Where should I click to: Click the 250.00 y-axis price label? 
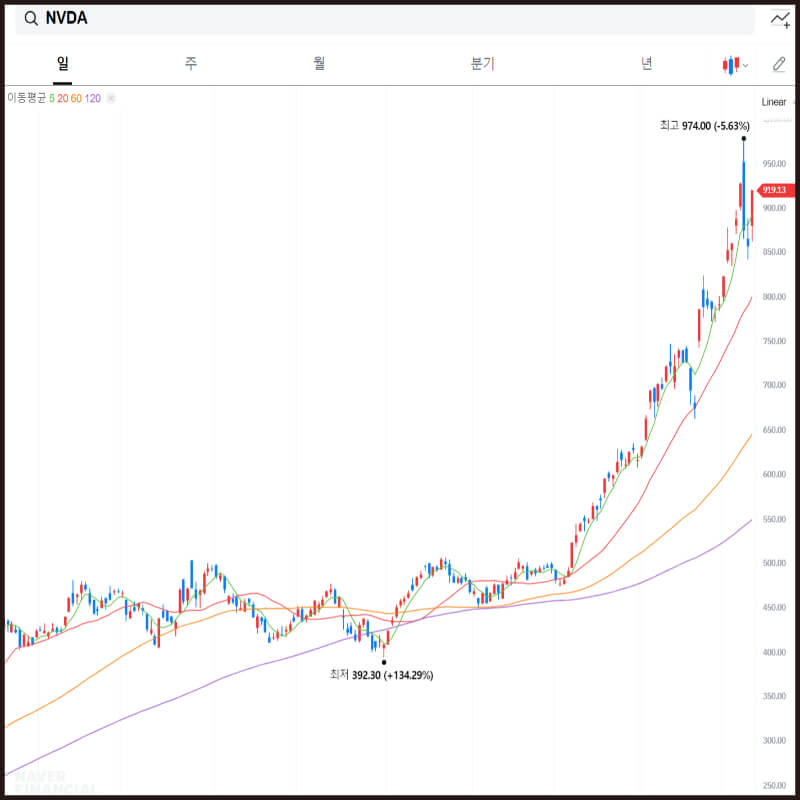point(774,785)
